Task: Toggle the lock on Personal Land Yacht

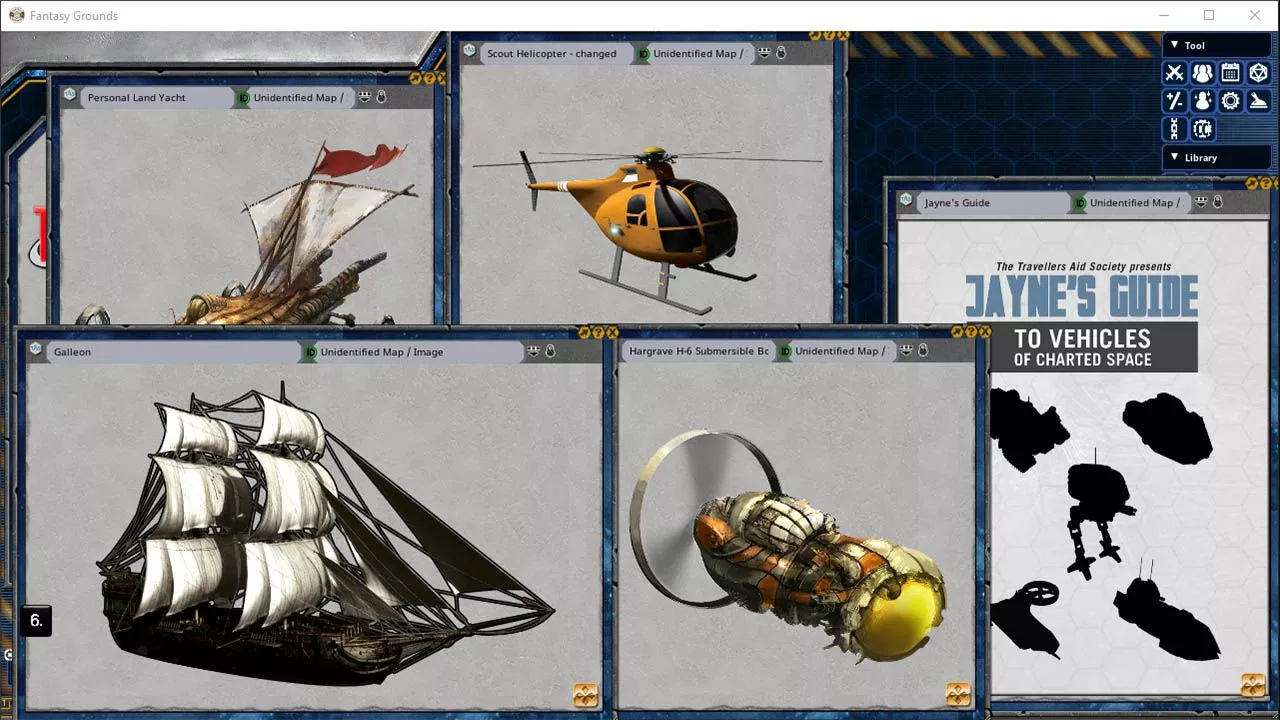Action: coord(381,97)
